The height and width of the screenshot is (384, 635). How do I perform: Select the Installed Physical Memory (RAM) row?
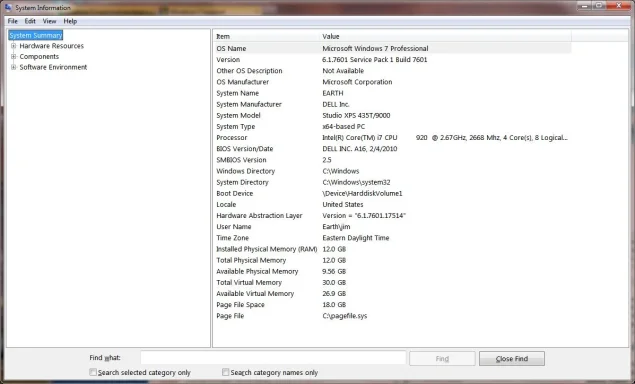tap(392, 249)
